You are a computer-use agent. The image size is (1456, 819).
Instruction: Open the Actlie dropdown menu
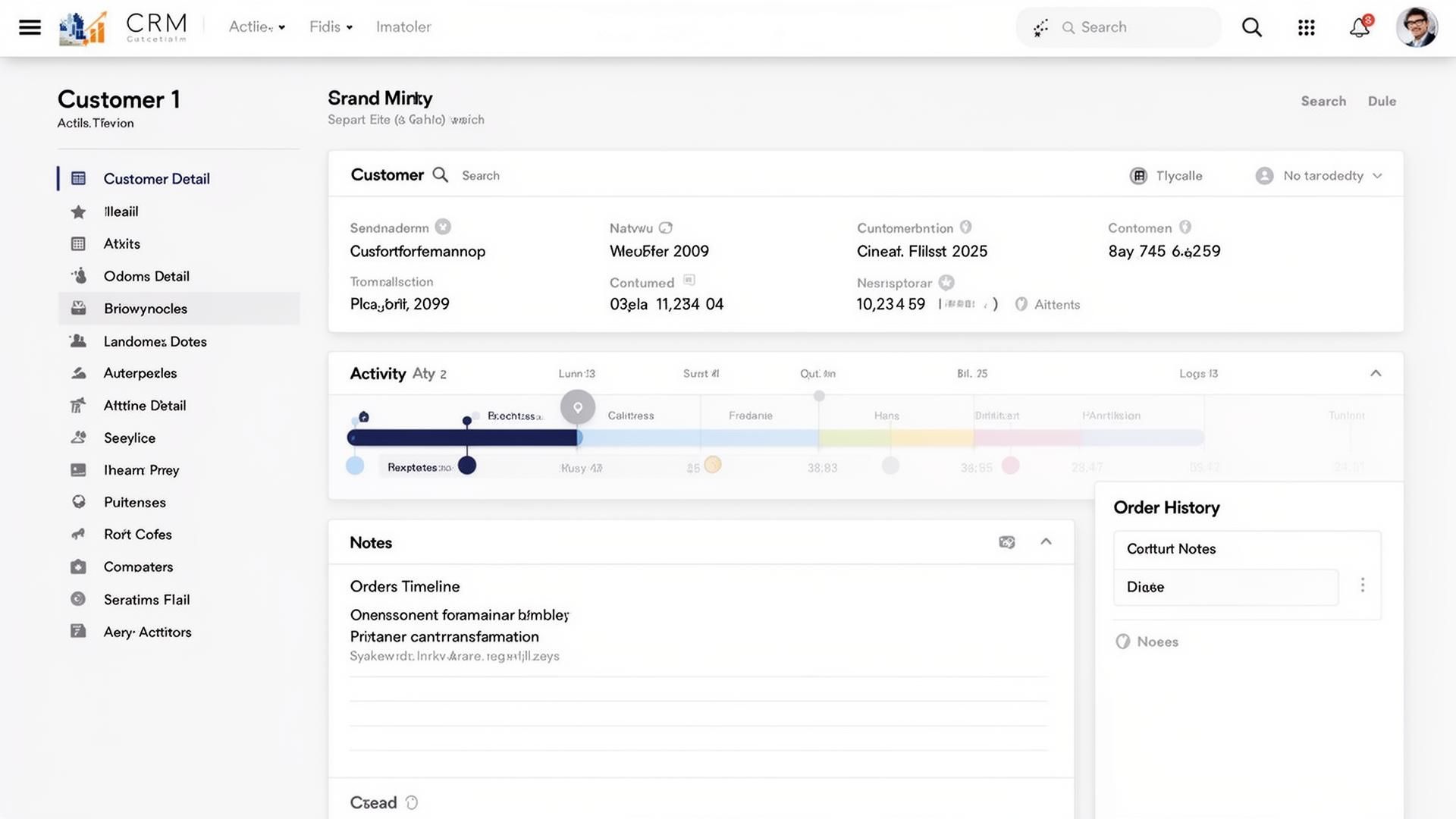coord(257,27)
